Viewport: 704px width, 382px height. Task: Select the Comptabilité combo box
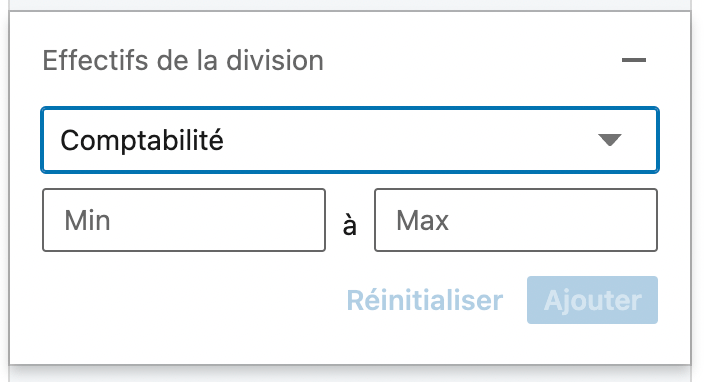point(350,140)
